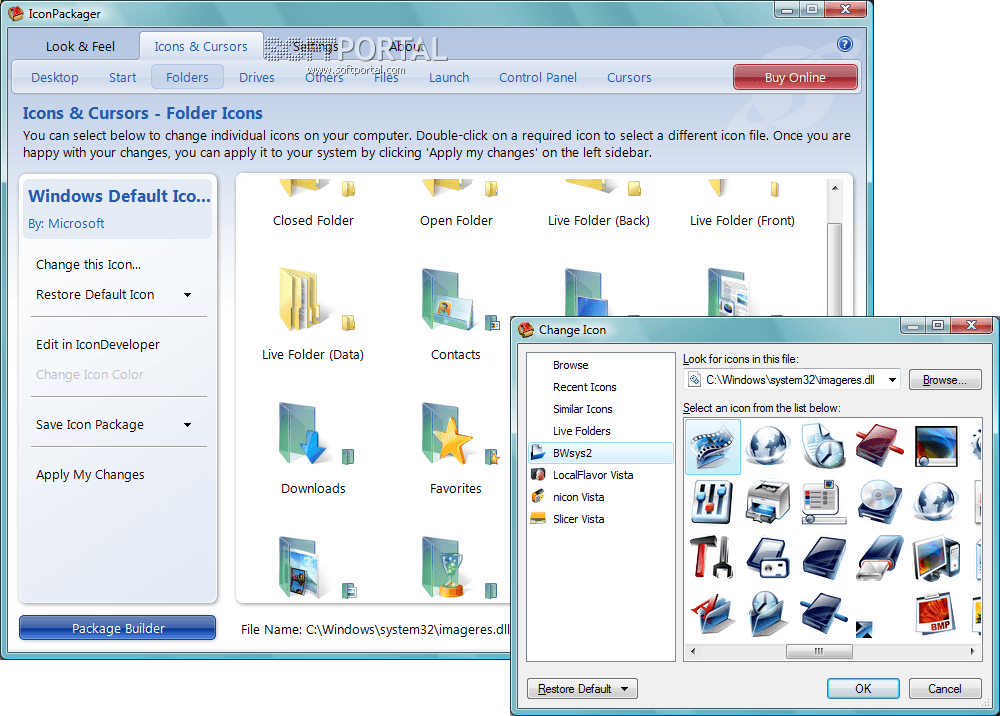Confirm with OK in Change Icon dialog

[863, 689]
